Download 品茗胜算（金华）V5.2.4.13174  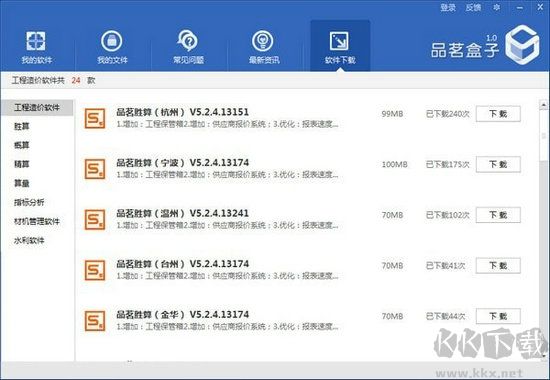pos(498,316)
